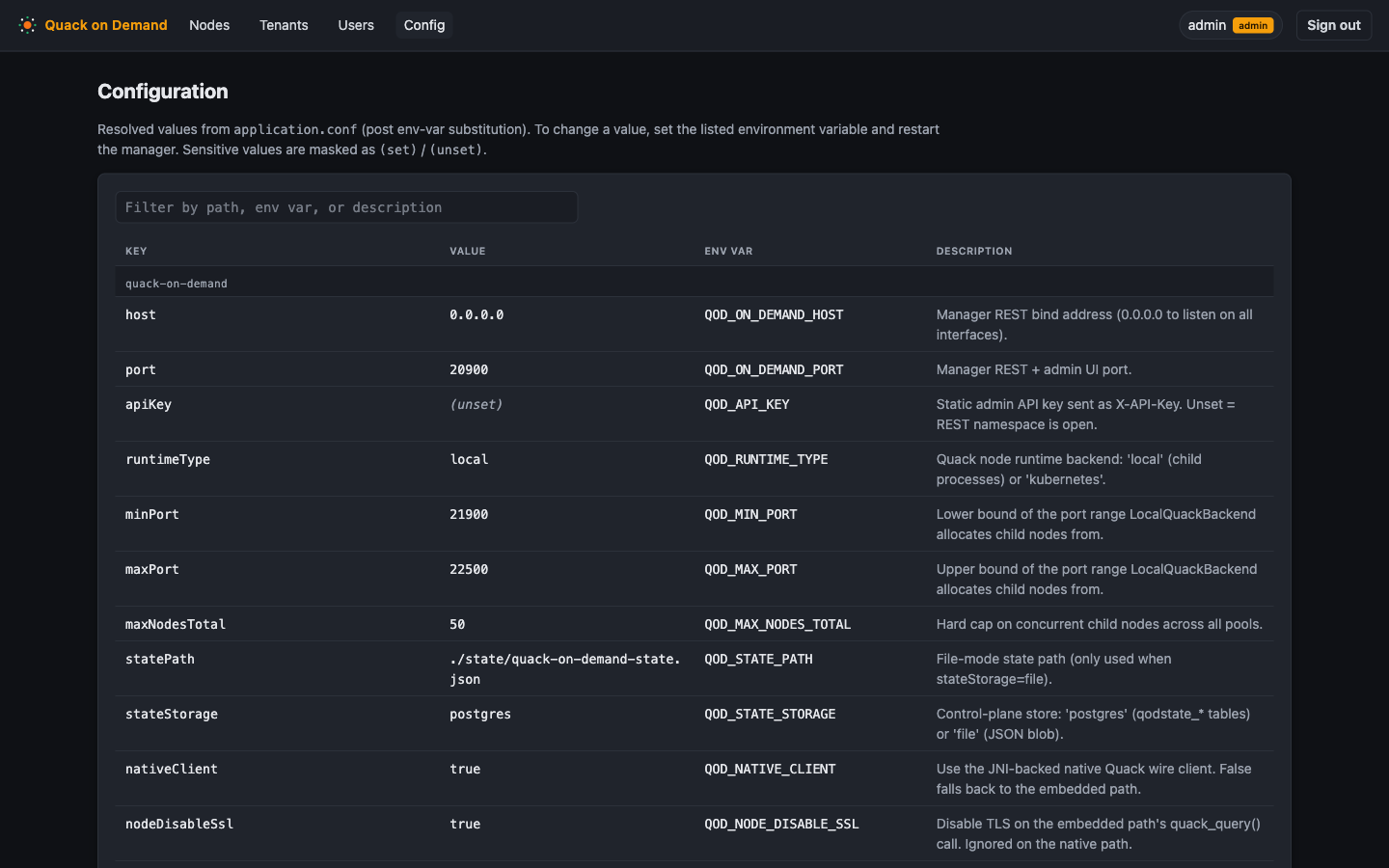Click the host key cell

pyautogui.click(x=141, y=314)
